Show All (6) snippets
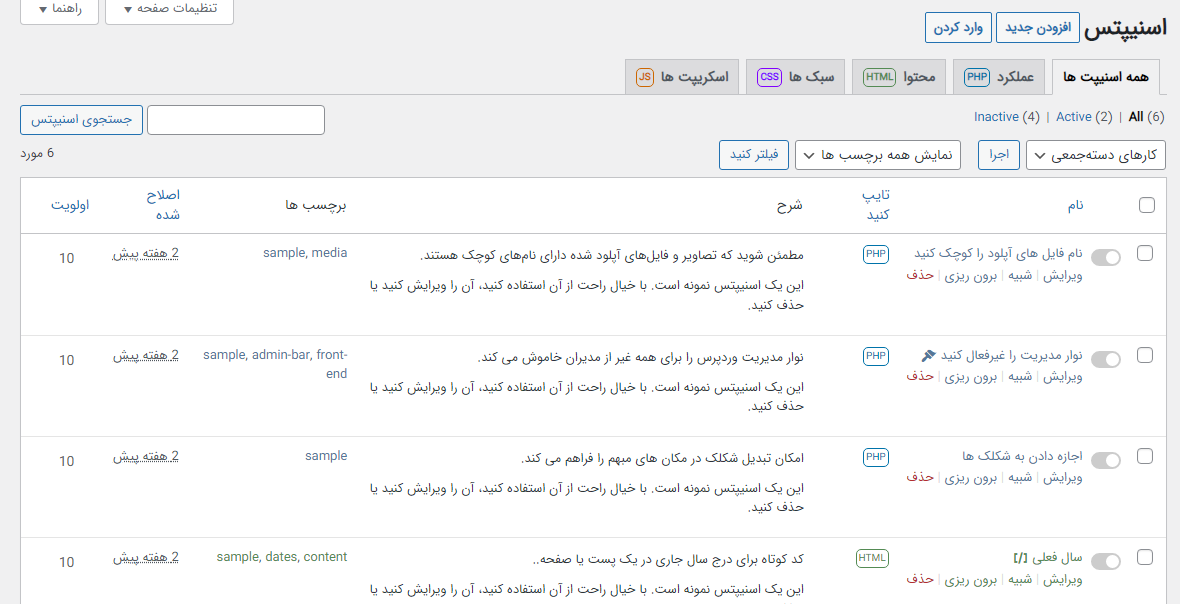 (1146, 117)
